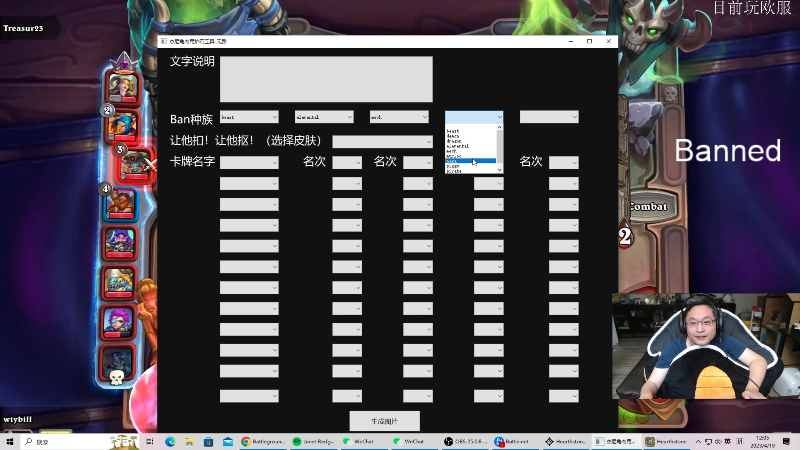Select hero portrait ranked 3 in leaderboard
800x450 pixels.
point(135,165)
